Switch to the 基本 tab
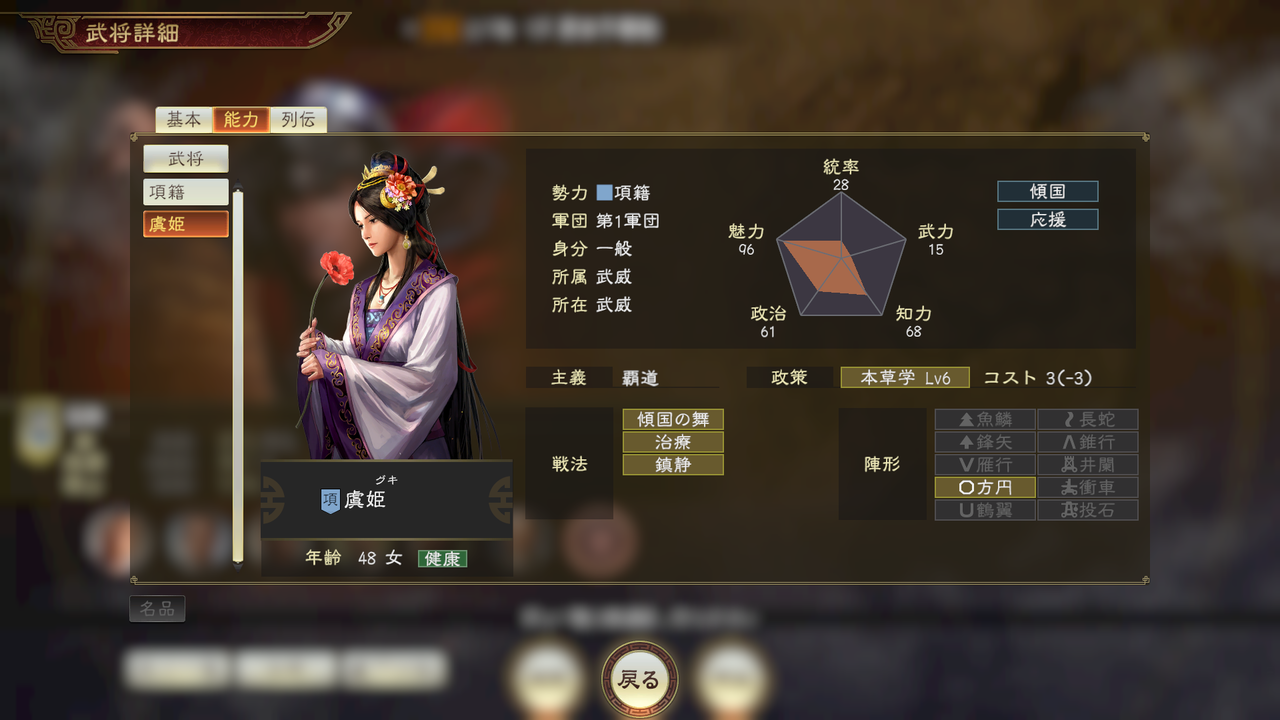Viewport: 1280px width, 720px height. tap(183, 120)
